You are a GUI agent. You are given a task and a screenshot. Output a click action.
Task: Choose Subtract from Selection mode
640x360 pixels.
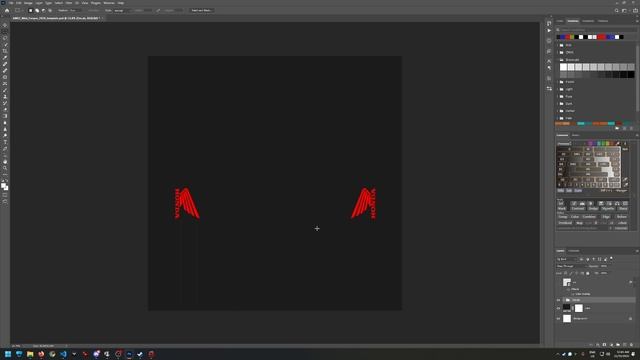pos(43,11)
